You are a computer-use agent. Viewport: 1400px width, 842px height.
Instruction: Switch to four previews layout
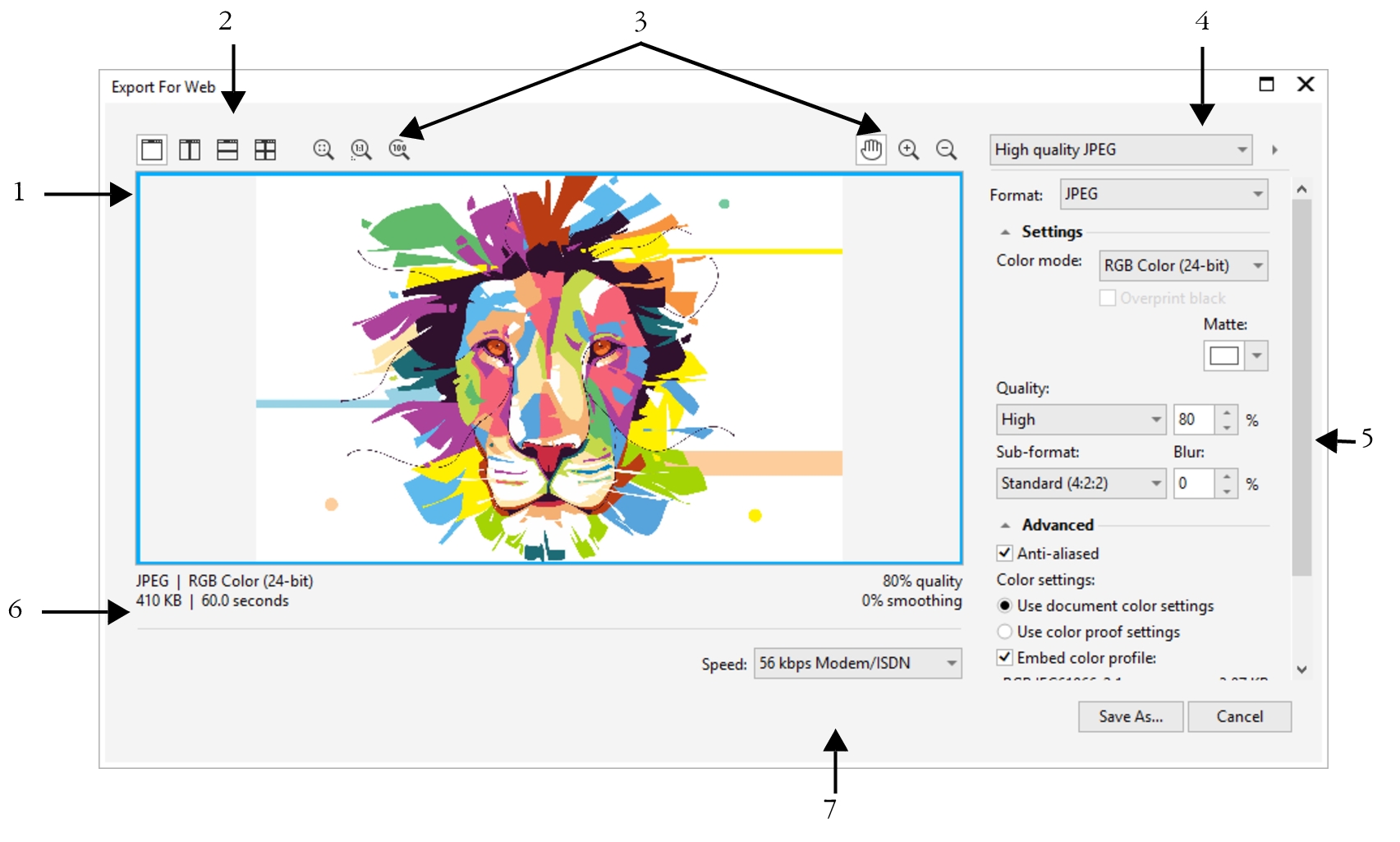click(266, 149)
